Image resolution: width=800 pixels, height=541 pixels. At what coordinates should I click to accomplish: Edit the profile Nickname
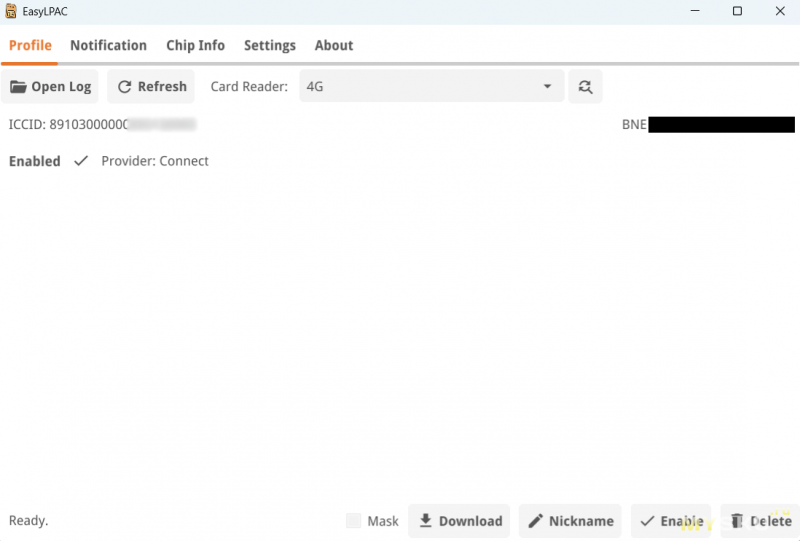pos(570,521)
